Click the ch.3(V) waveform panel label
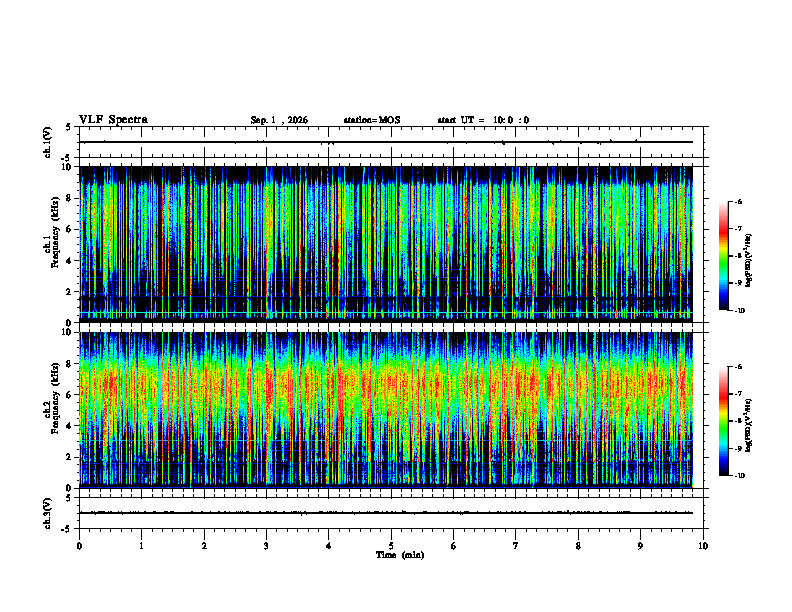 pos(48,513)
